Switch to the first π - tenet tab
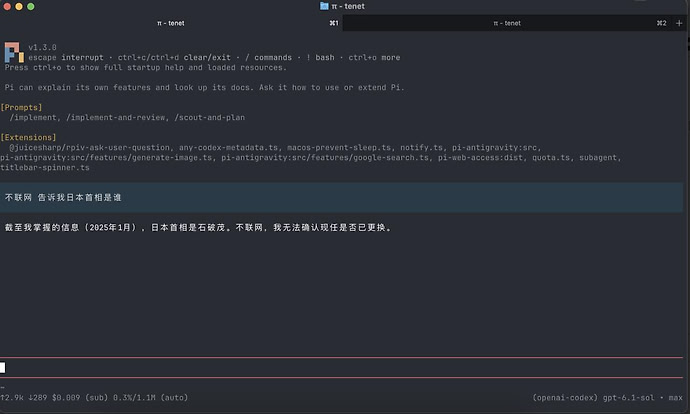This screenshot has height=414, width=690. (171, 23)
